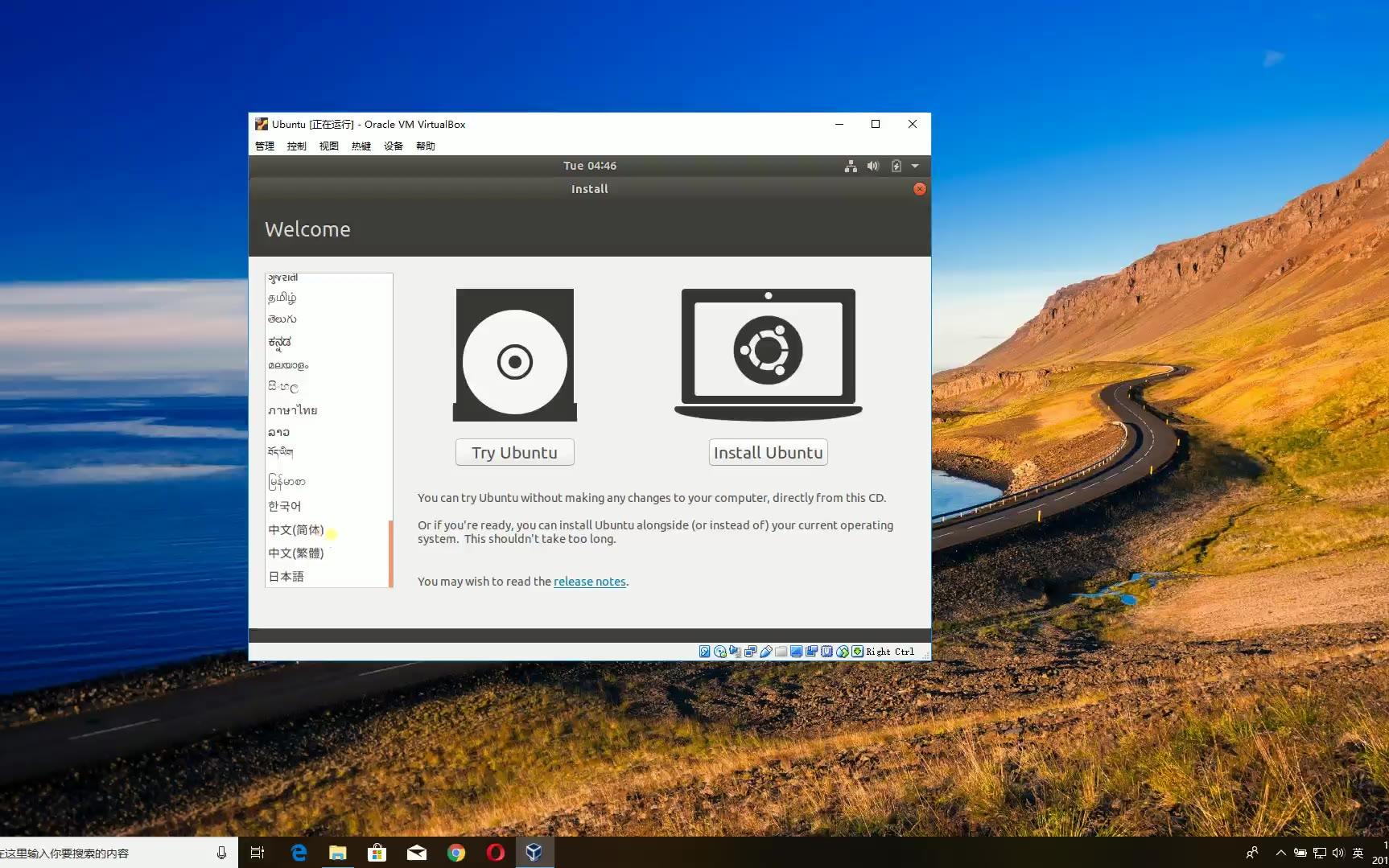Viewport: 1389px width, 868px height.
Task: Minimize the VirtualBox window
Action: [x=839, y=124]
